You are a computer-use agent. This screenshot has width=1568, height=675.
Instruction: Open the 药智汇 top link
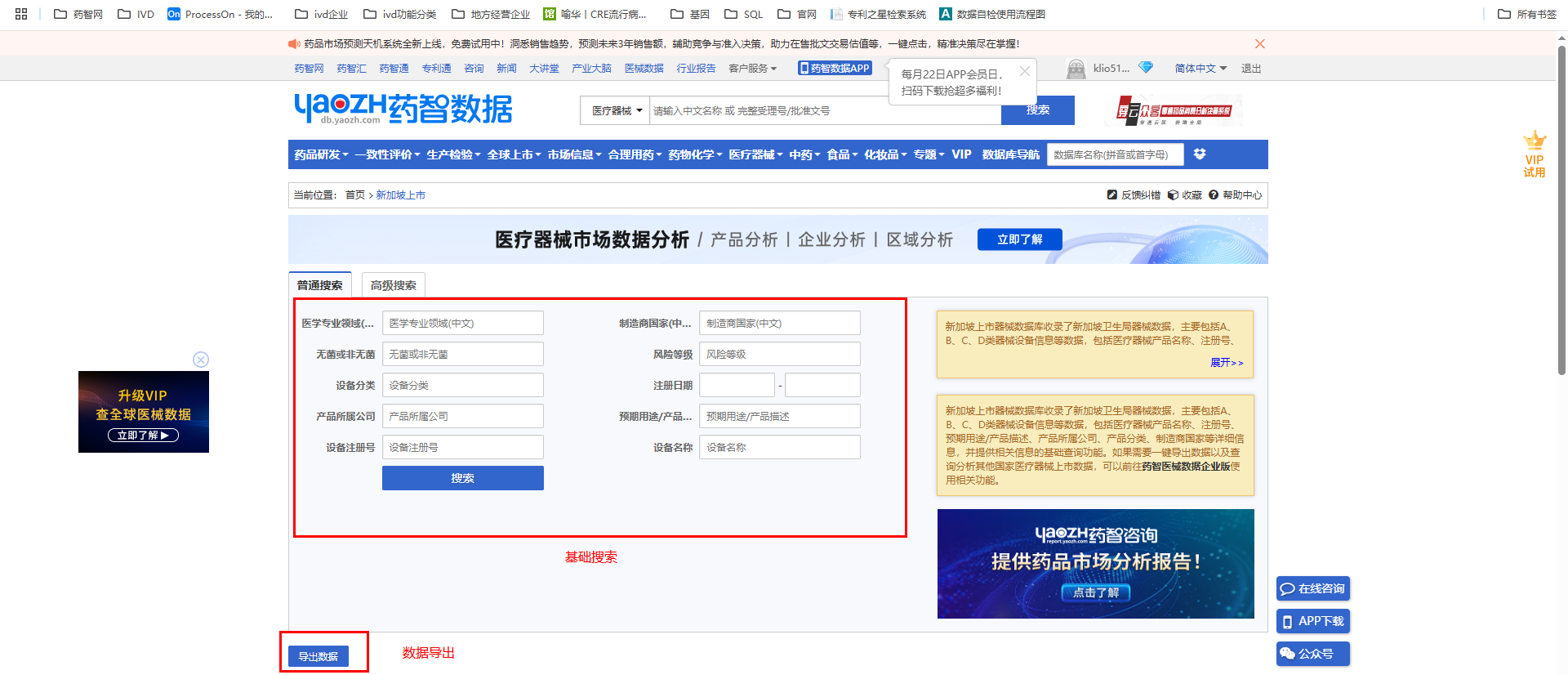click(x=351, y=69)
